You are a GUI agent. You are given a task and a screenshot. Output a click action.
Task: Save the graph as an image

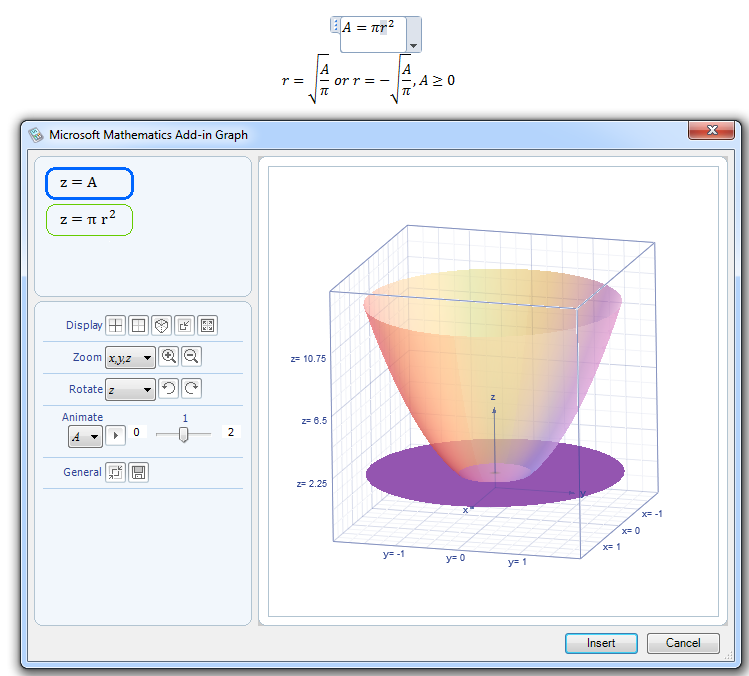click(x=139, y=472)
